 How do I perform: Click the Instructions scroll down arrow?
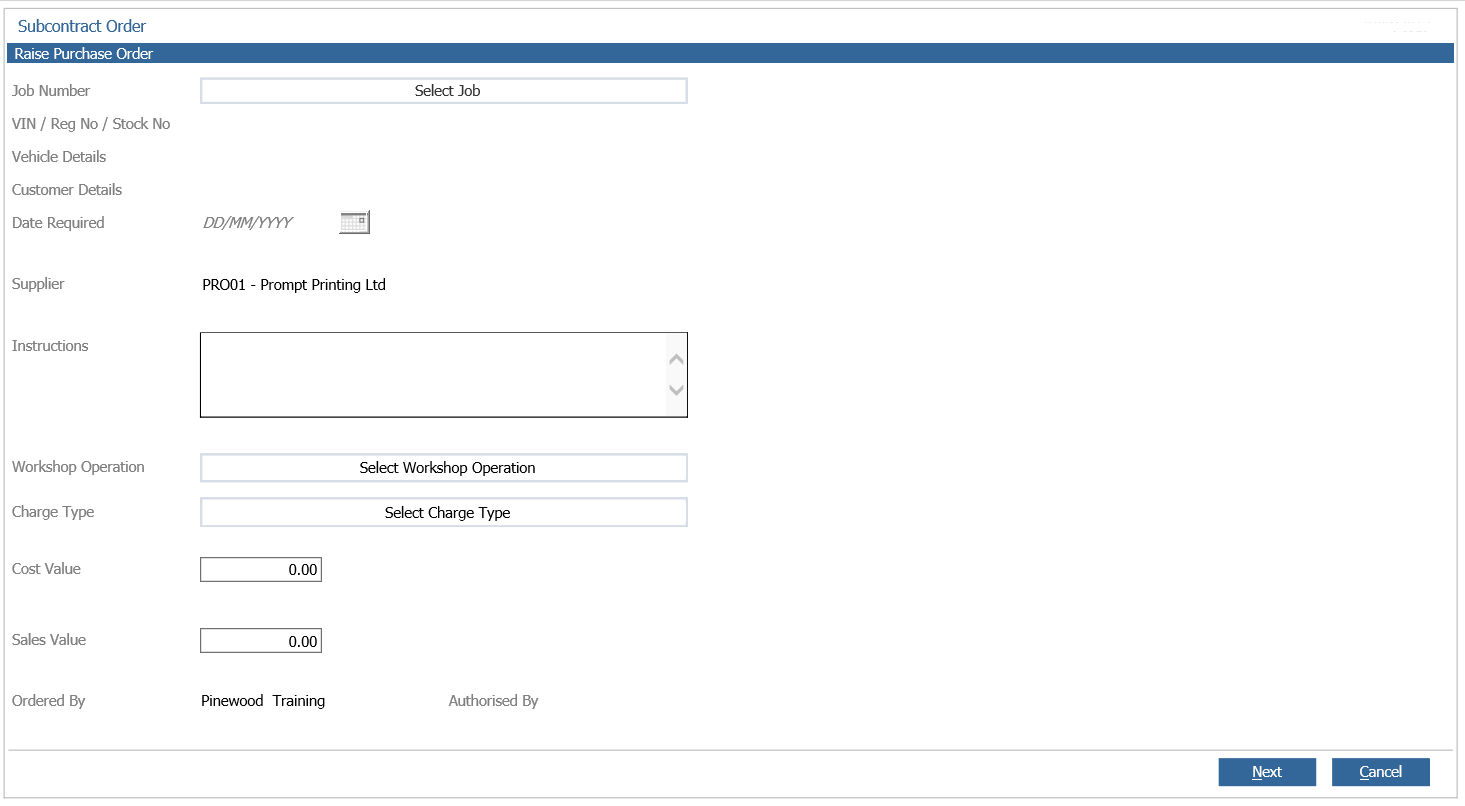[x=677, y=390]
